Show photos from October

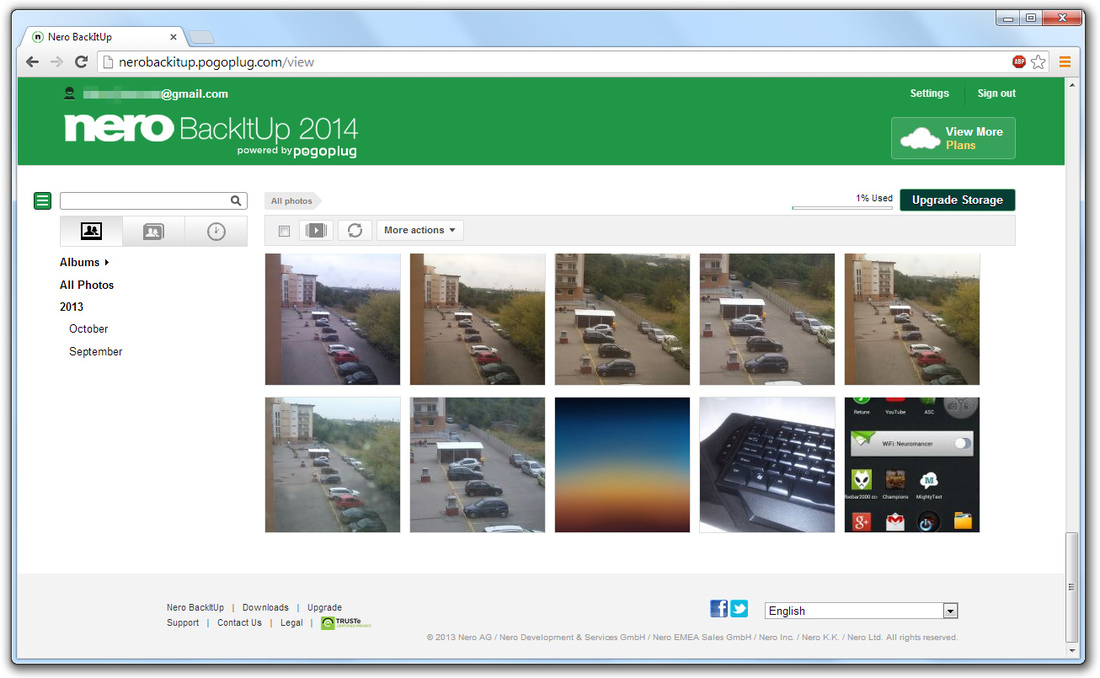[x=88, y=329]
